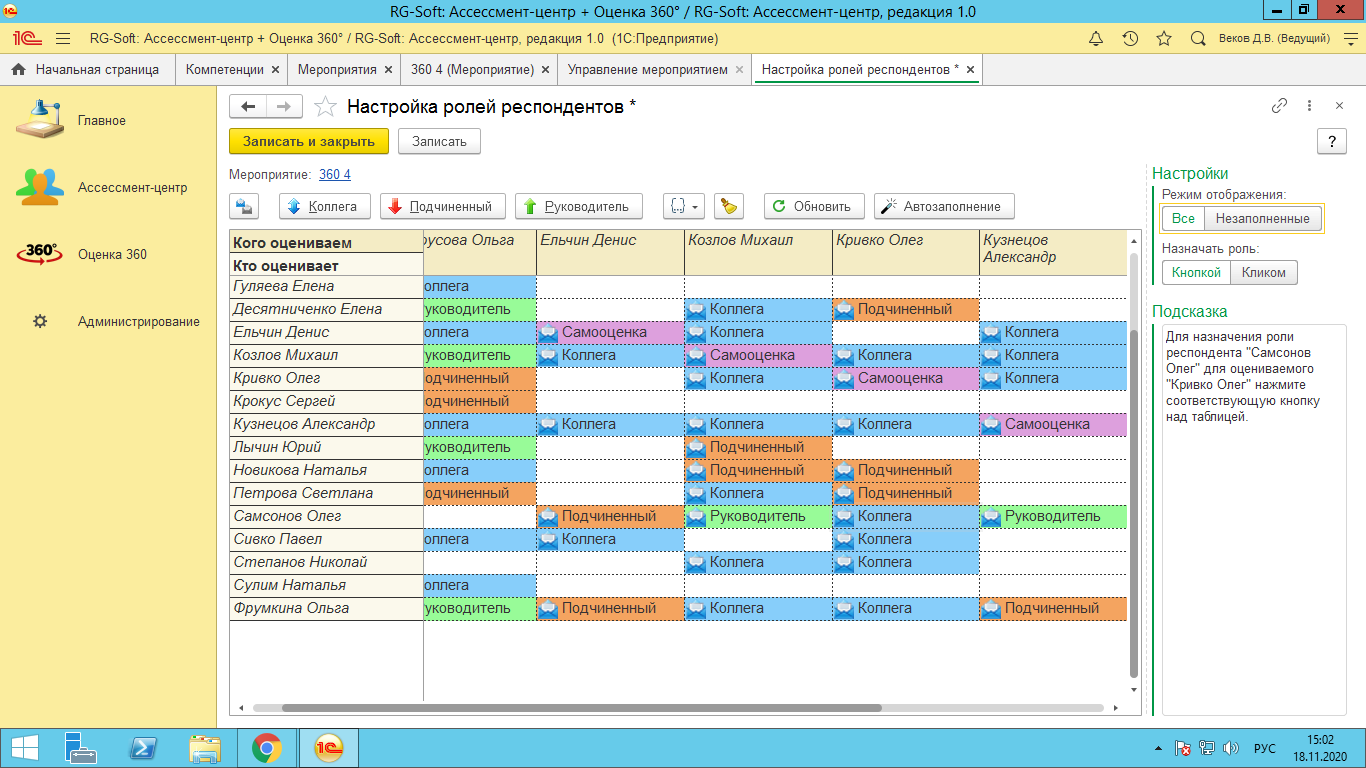Viewport: 1366px width, 768px height.
Task: Open the 360 4 event link
Action: [335, 174]
